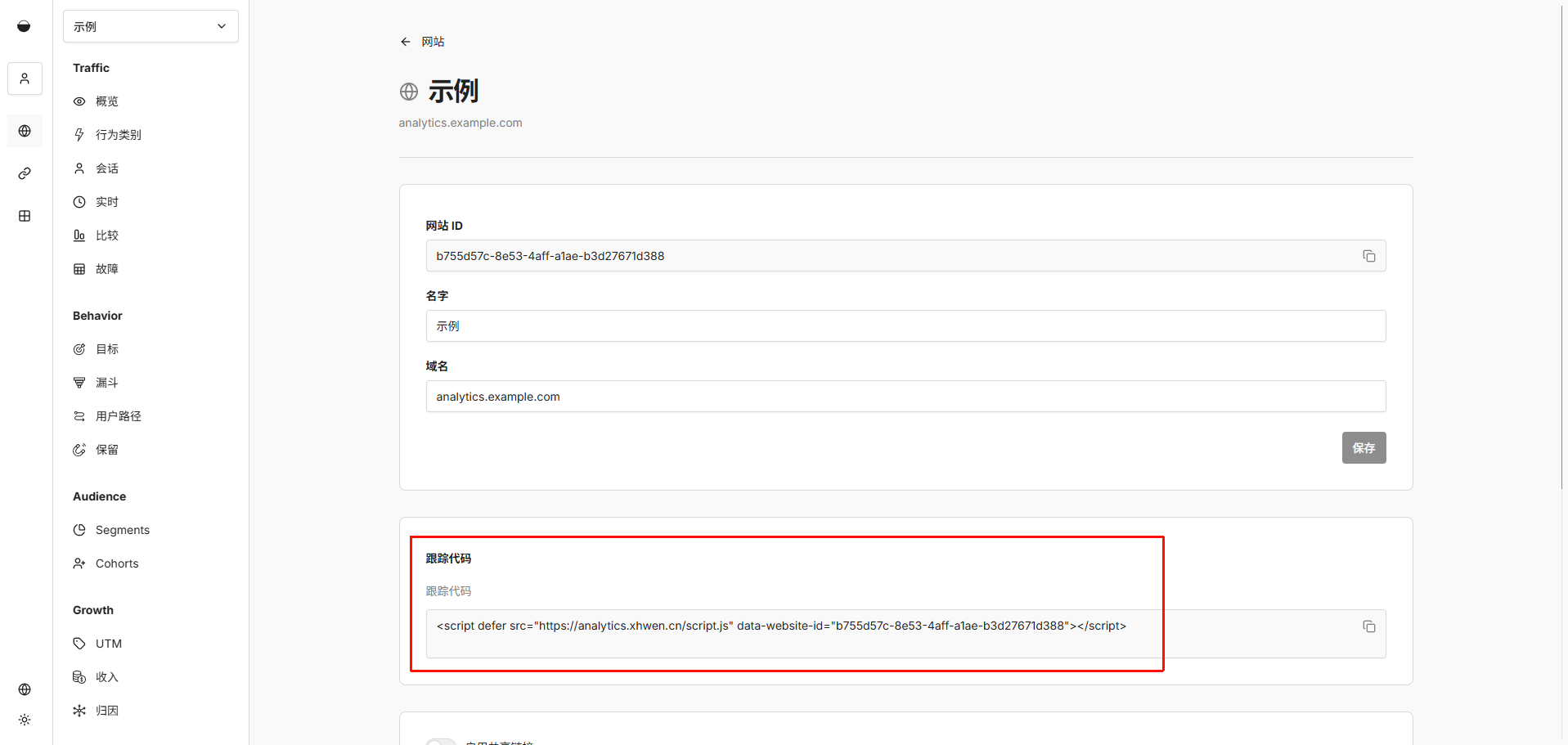
Task: Go to 实时 realtime view
Action: pyautogui.click(x=106, y=202)
